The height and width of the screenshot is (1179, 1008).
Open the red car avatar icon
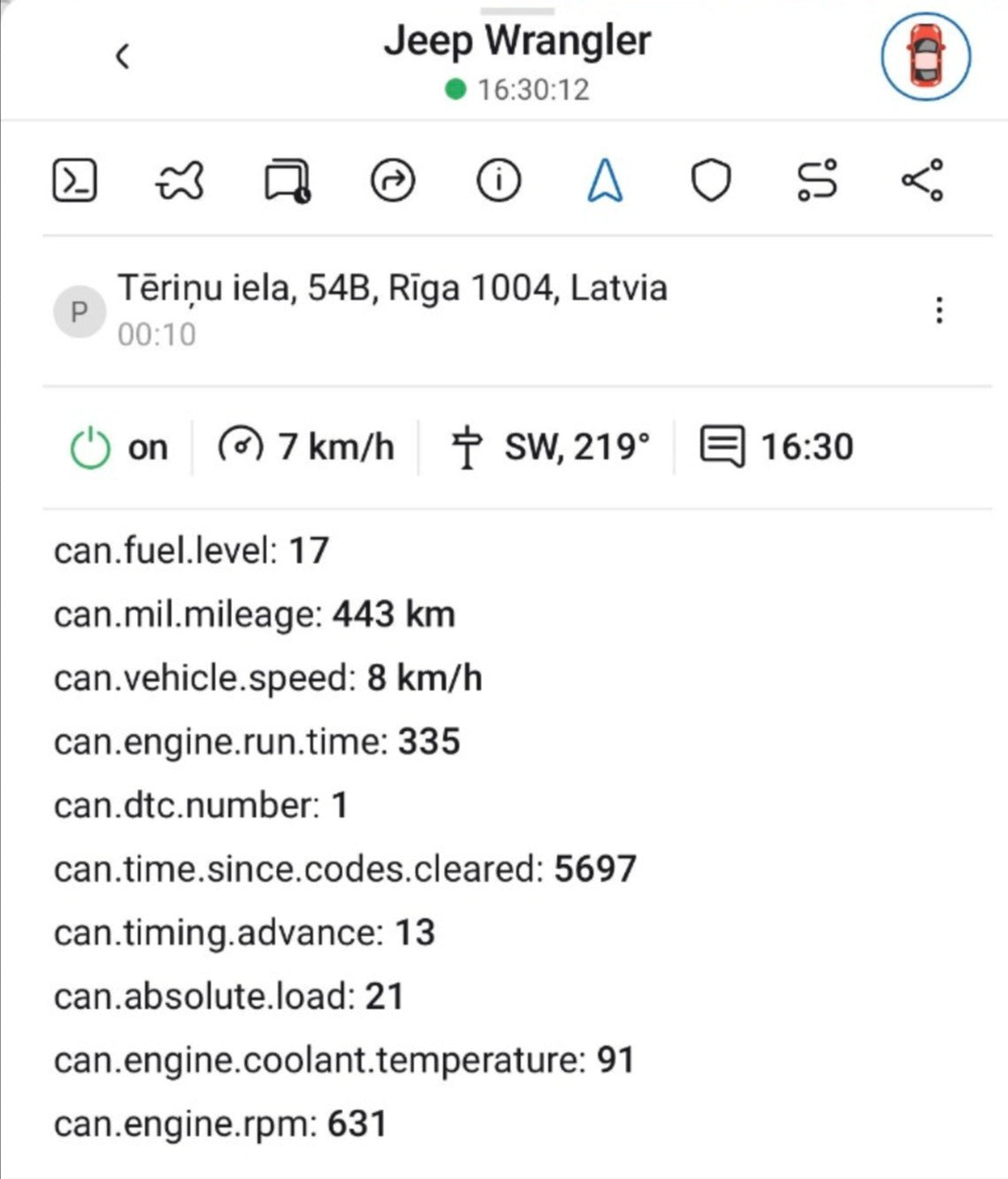pos(925,57)
